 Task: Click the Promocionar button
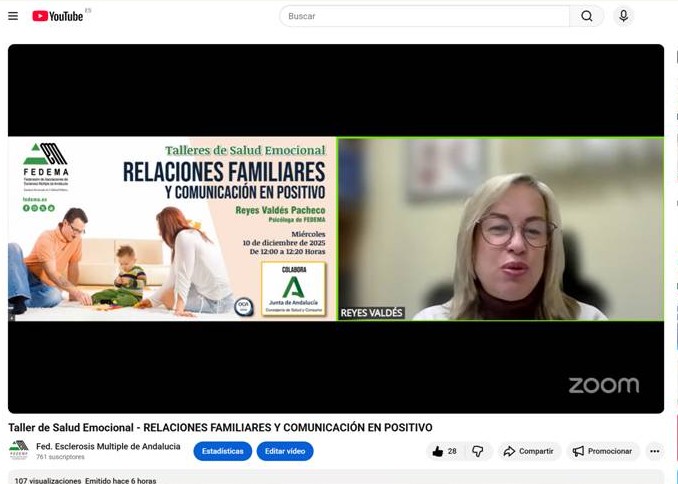(x=603, y=451)
